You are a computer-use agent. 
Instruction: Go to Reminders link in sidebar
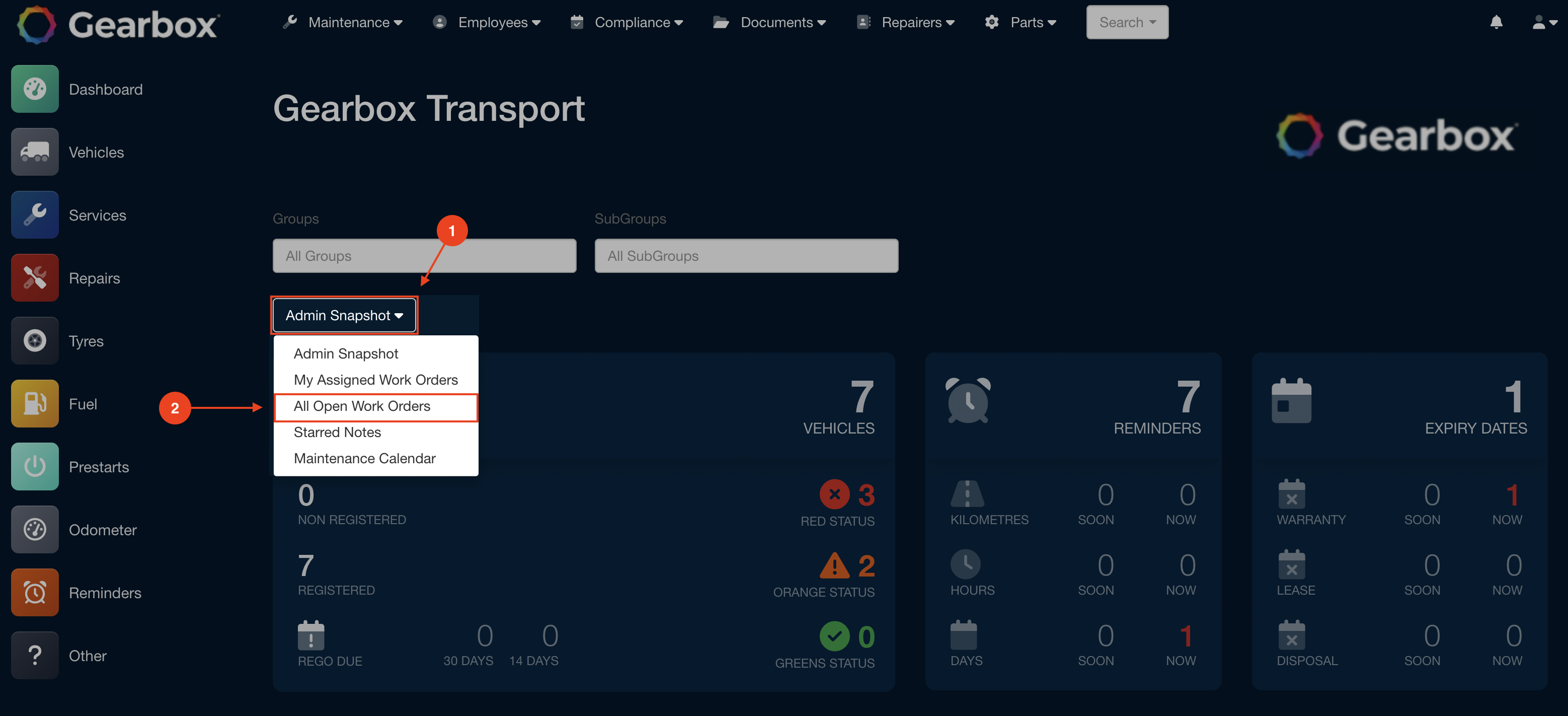pos(105,593)
